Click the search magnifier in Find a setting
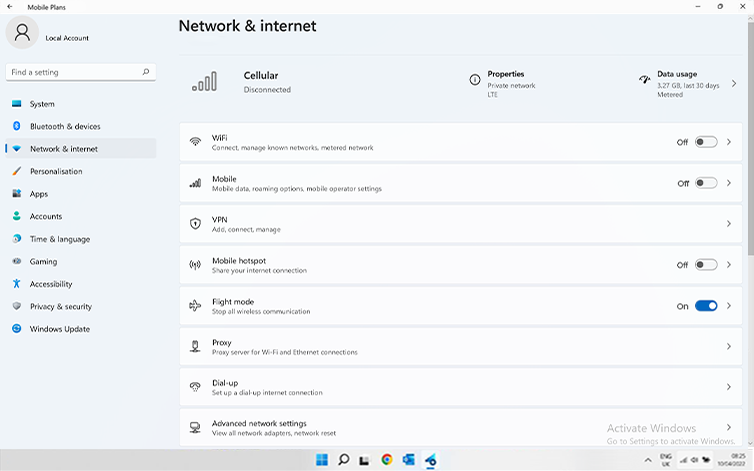 coord(146,72)
